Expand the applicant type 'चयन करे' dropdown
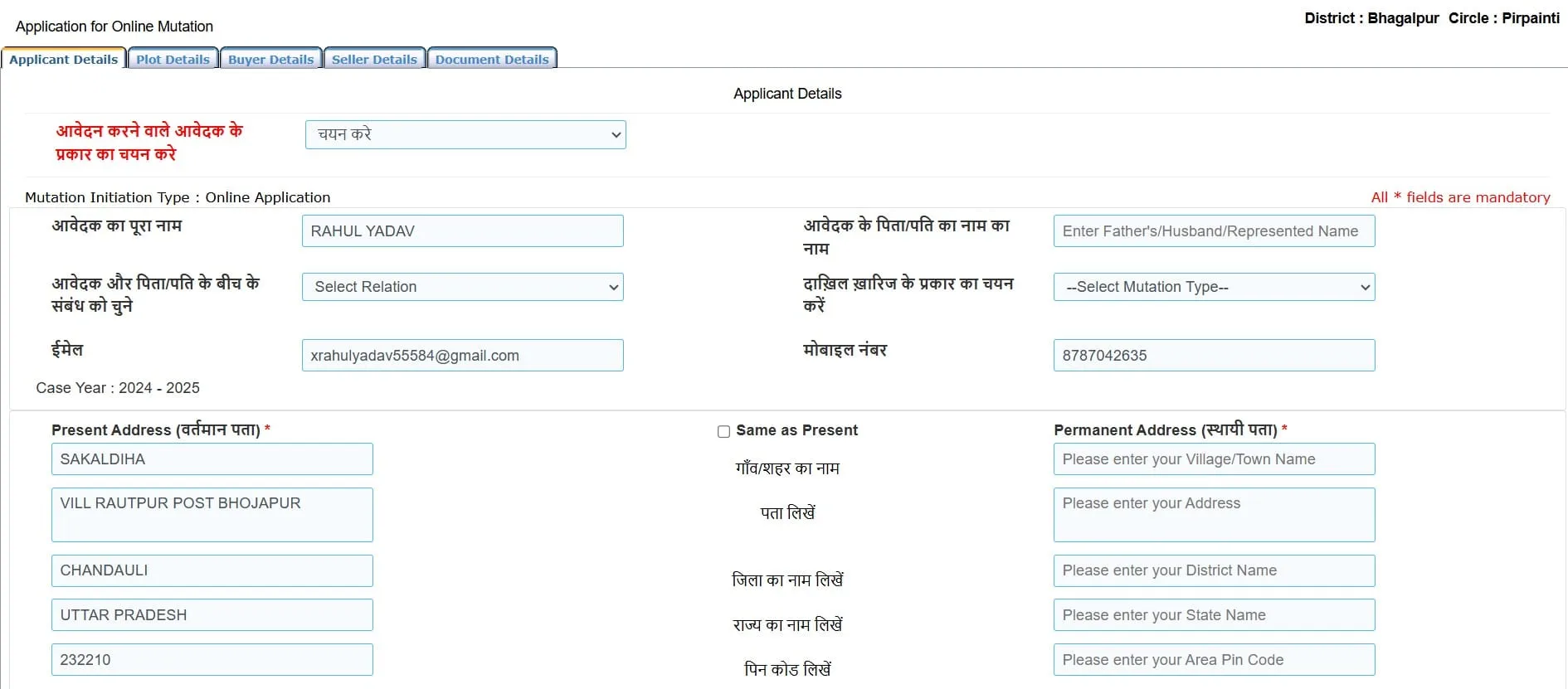Viewport: 1568px width, 689px height. point(465,134)
